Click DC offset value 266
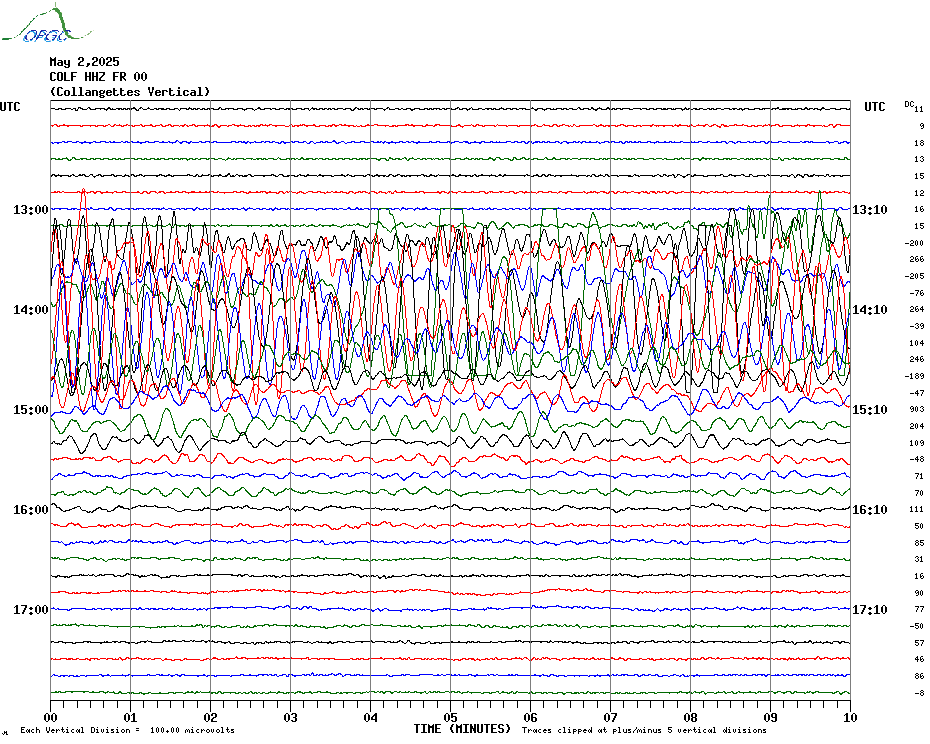The width and height of the screenshot is (930, 744). coord(917,259)
